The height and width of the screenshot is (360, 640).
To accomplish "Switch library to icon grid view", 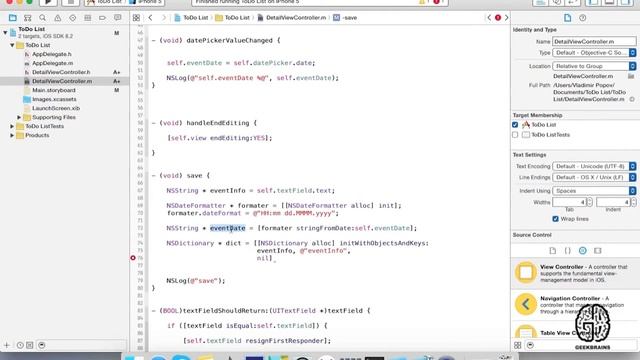I will coord(518,345).
